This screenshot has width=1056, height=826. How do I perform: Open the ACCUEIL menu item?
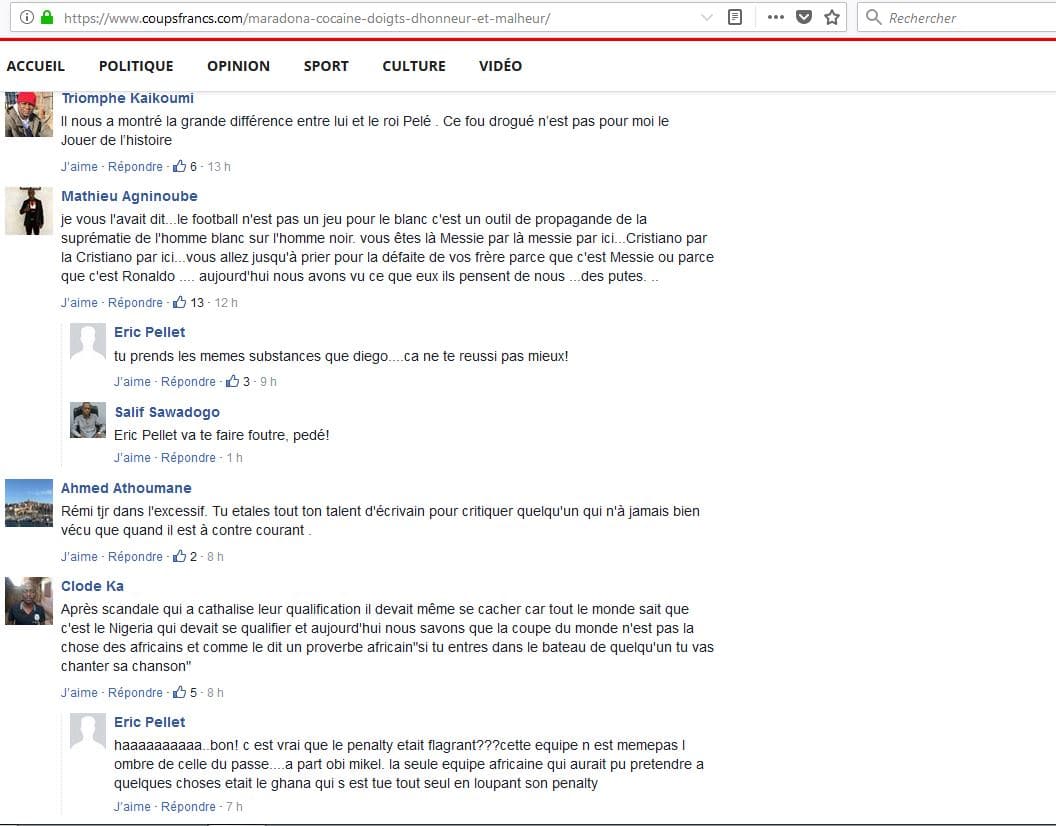click(36, 66)
